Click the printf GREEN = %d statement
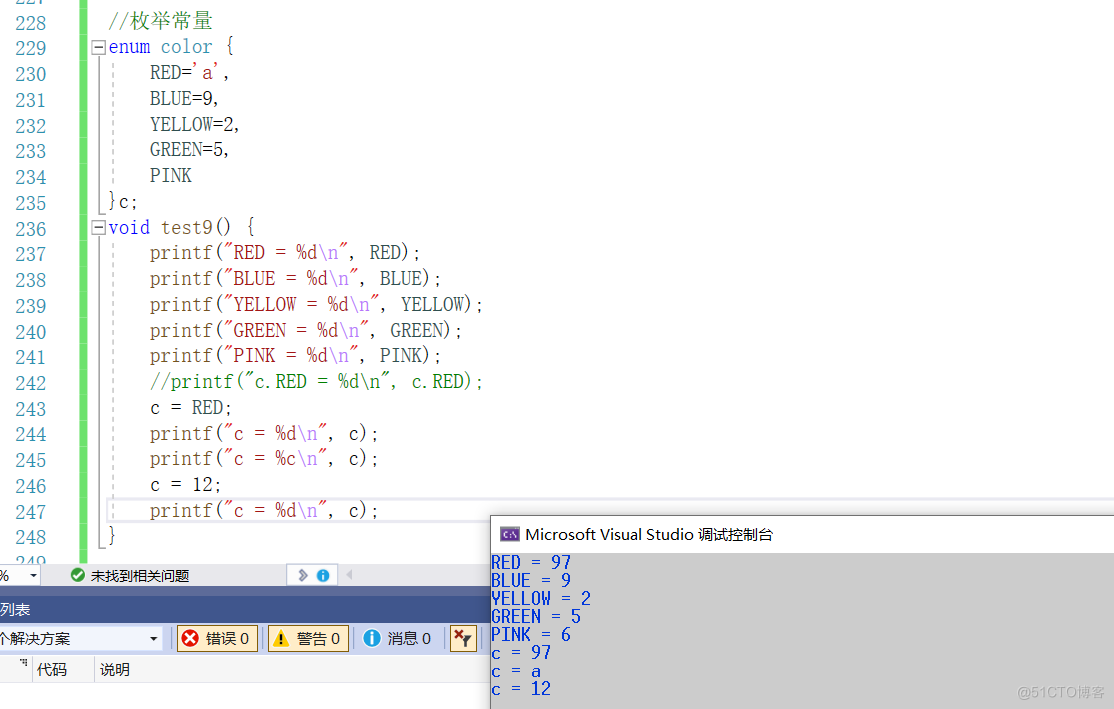The height and width of the screenshot is (709, 1114). [x=305, y=330]
